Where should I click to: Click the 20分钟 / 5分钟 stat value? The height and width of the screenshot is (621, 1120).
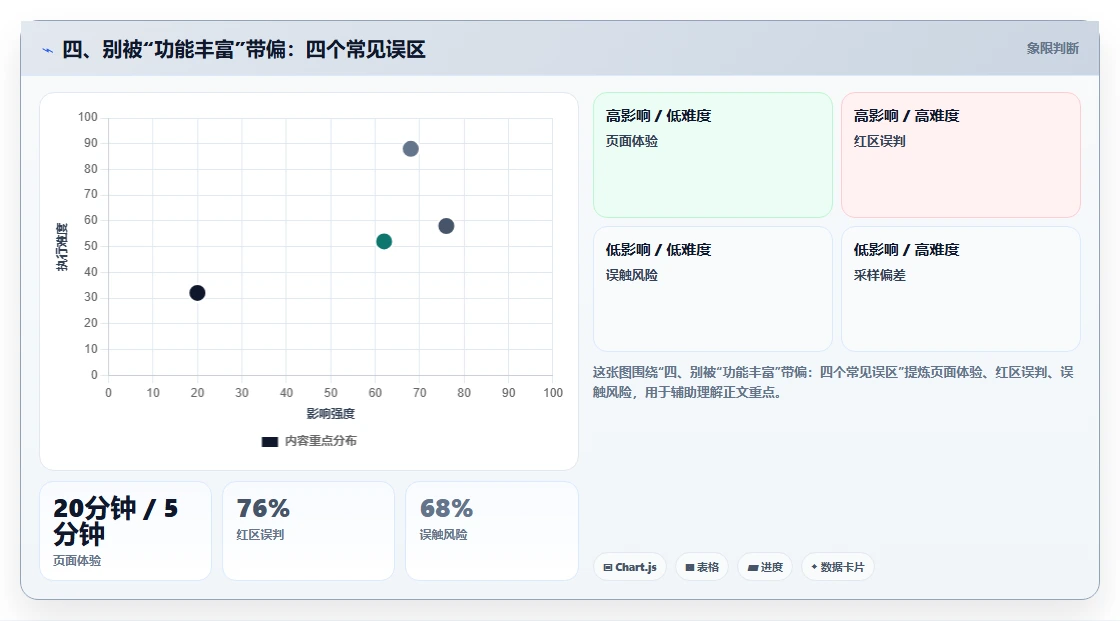coord(116,521)
